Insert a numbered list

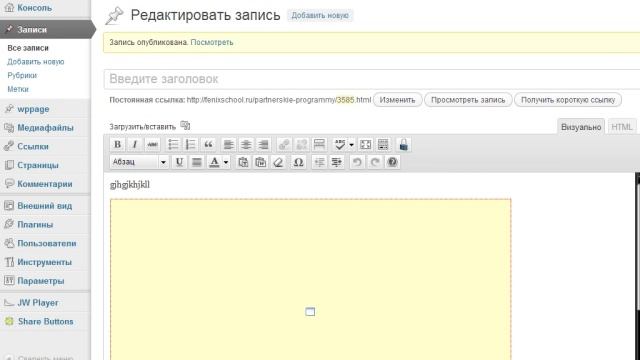pos(191,144)
